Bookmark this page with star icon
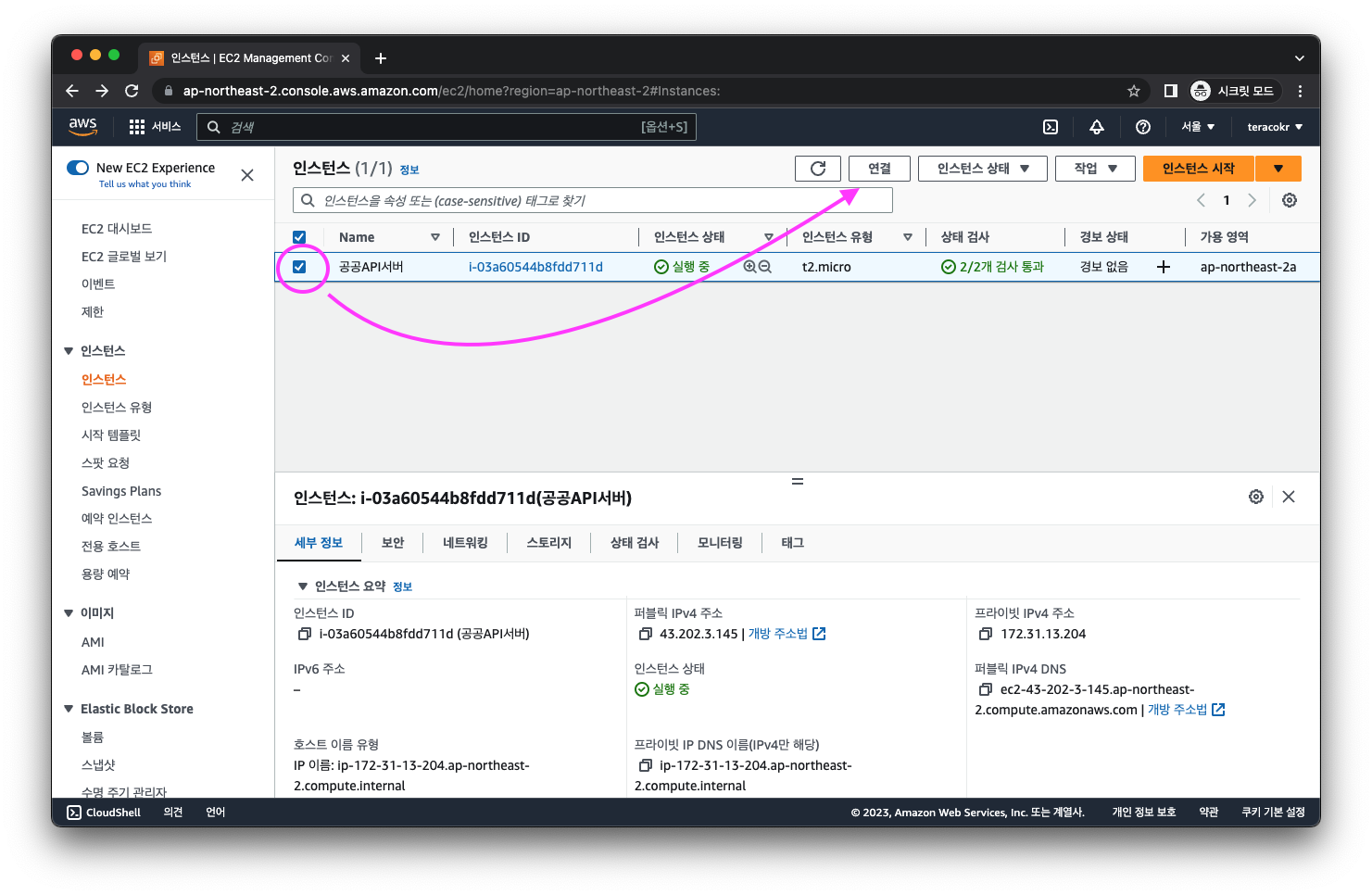Viewport: 1372px width, 895px height. [1134, 91]
